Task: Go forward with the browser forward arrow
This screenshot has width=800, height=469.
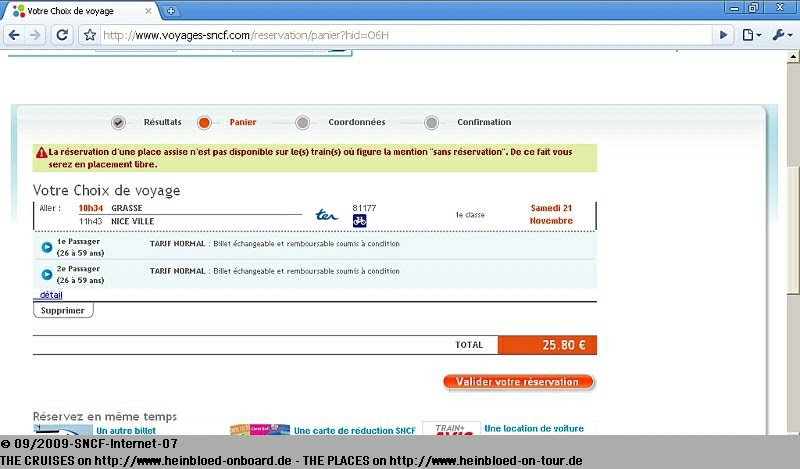Action: 35,35
